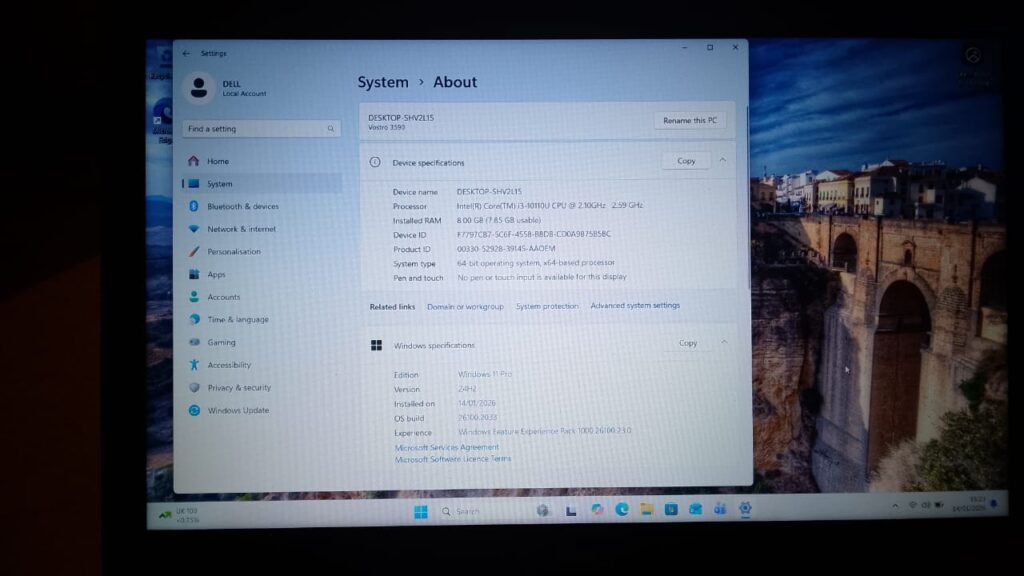Image resolution: width=1024 pixels, height=576 pixels.
Task: Open Privacy & security settings
Action: tap(238, 388)
